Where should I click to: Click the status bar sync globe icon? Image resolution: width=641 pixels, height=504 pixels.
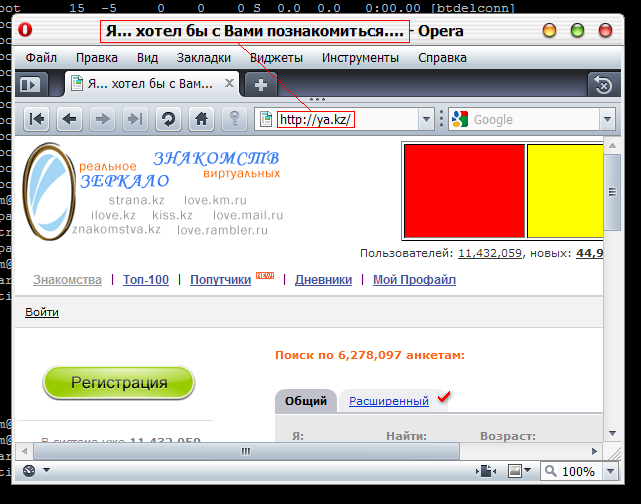click(29, 471)
